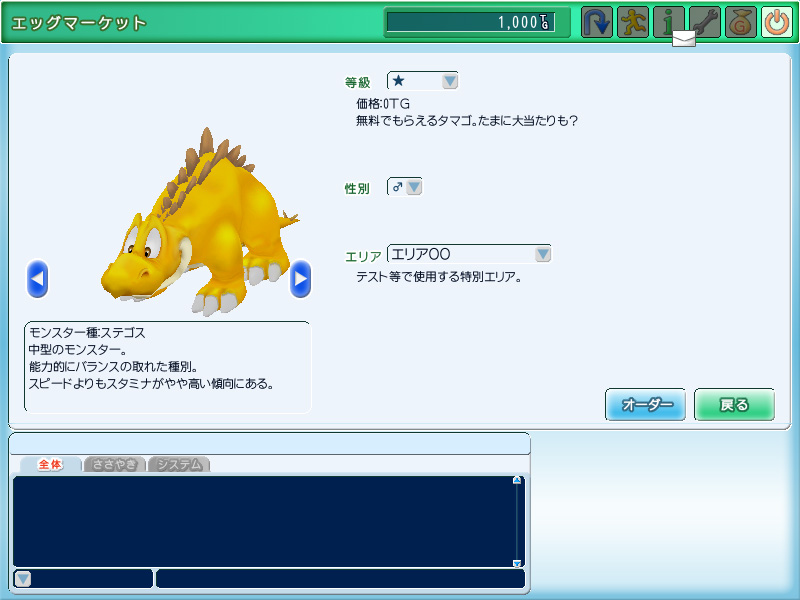Open the chat channel dropdown arrow

coord(23,579)
